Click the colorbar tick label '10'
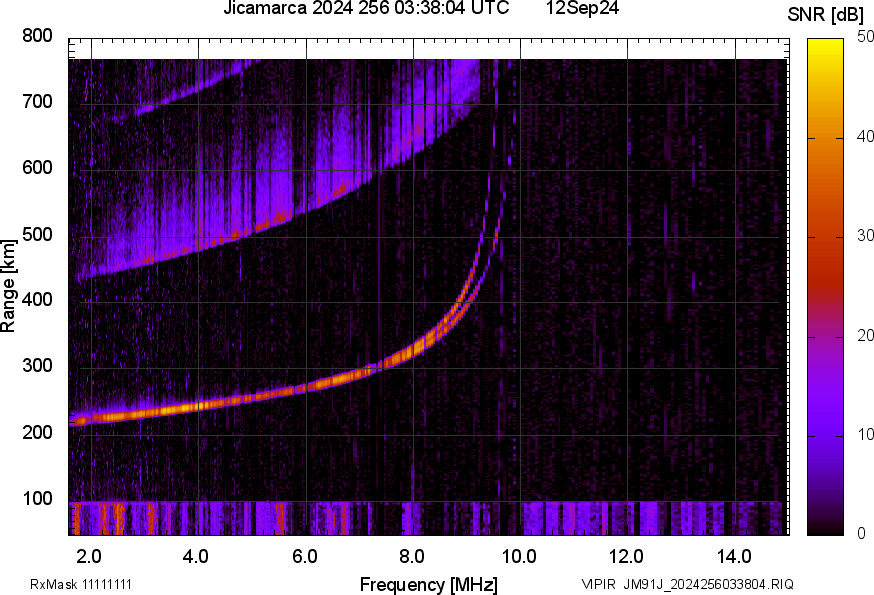Image resolution: width=874 pixels, height=595 pixels. point(865,434)
